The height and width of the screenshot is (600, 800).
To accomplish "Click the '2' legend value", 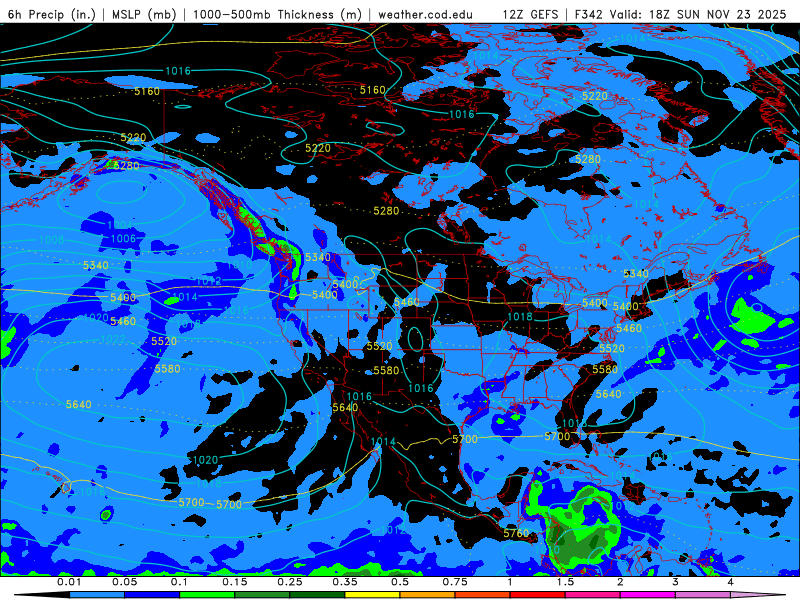I will (620, 582).
